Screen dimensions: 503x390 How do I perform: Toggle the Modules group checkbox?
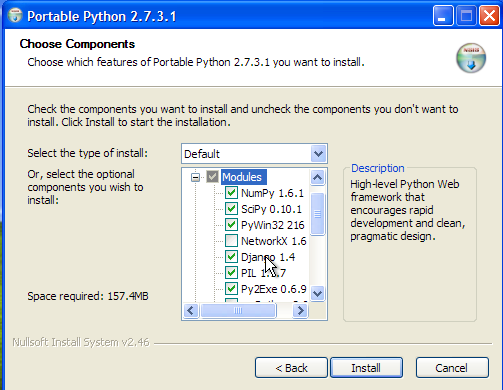212,177
